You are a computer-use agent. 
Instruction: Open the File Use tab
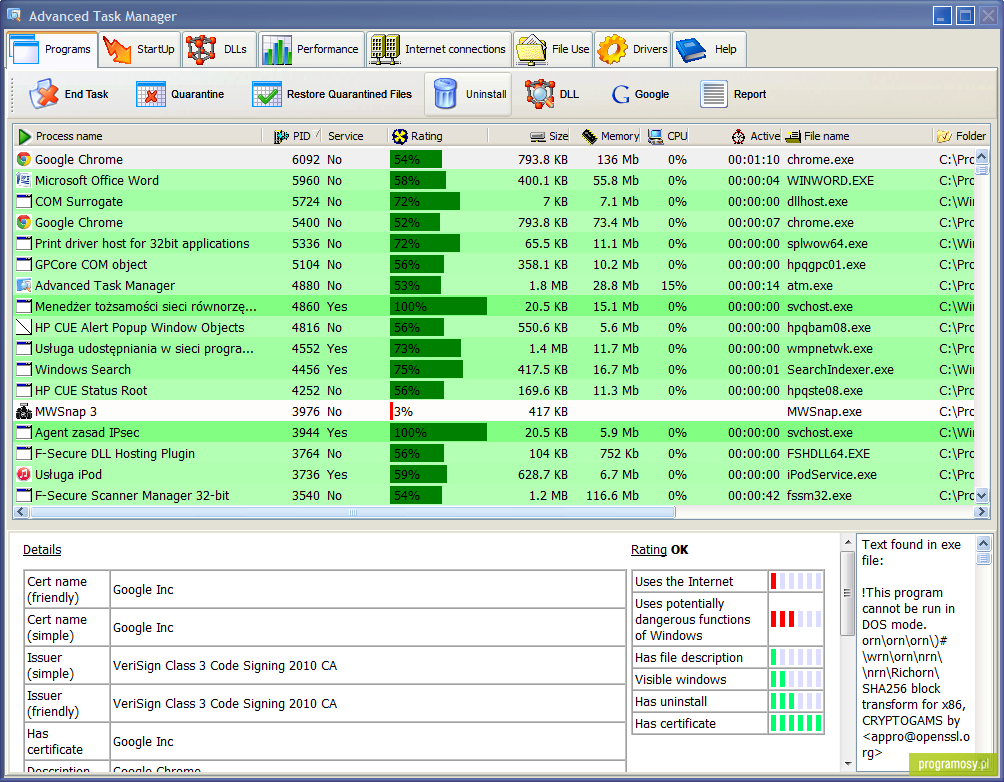click(x=553, y=49)
